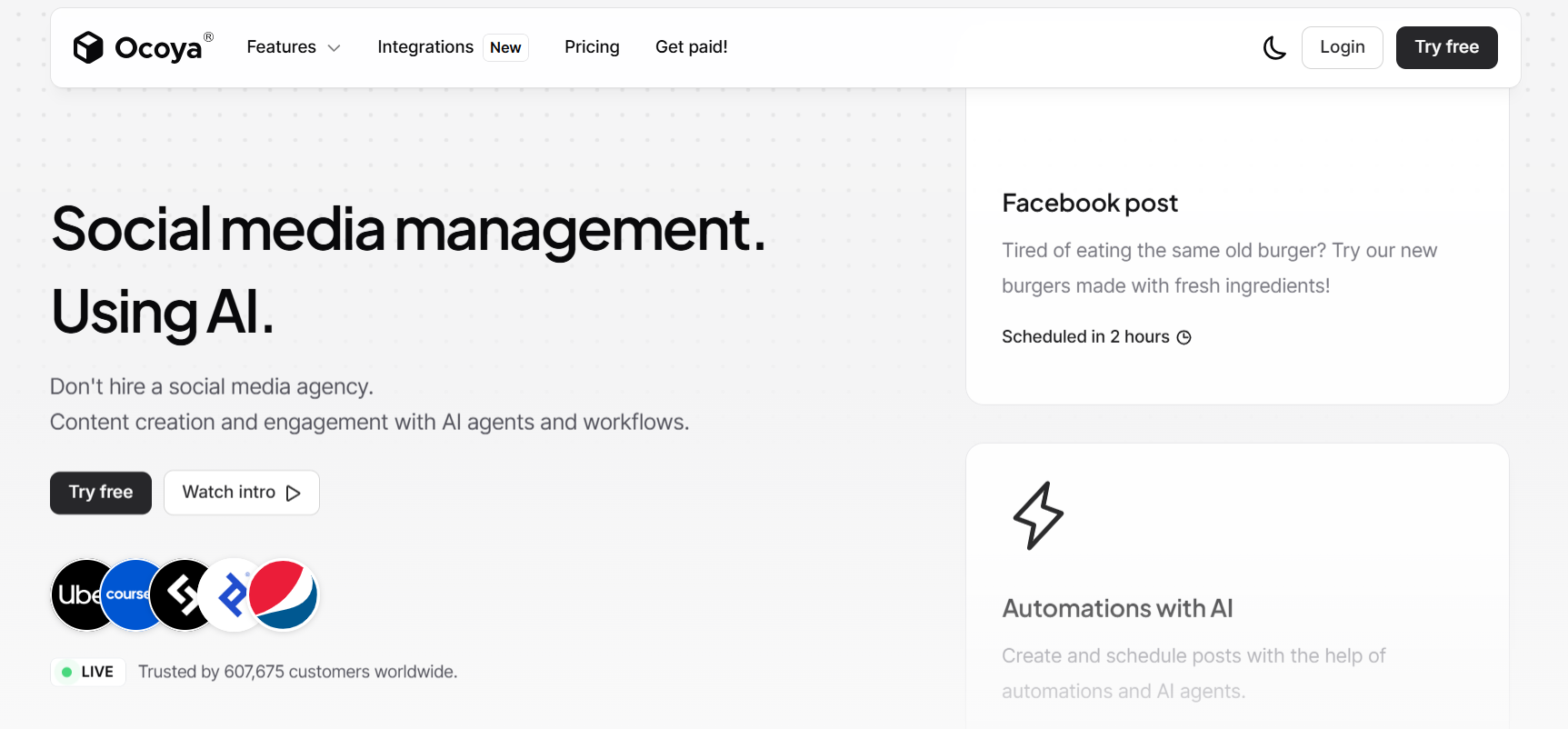Image resolution: width=1568 pixels, height=729 pixels.
Task: Click 'Content creation and engagement with AI agents' text
Action: point(291,422)
